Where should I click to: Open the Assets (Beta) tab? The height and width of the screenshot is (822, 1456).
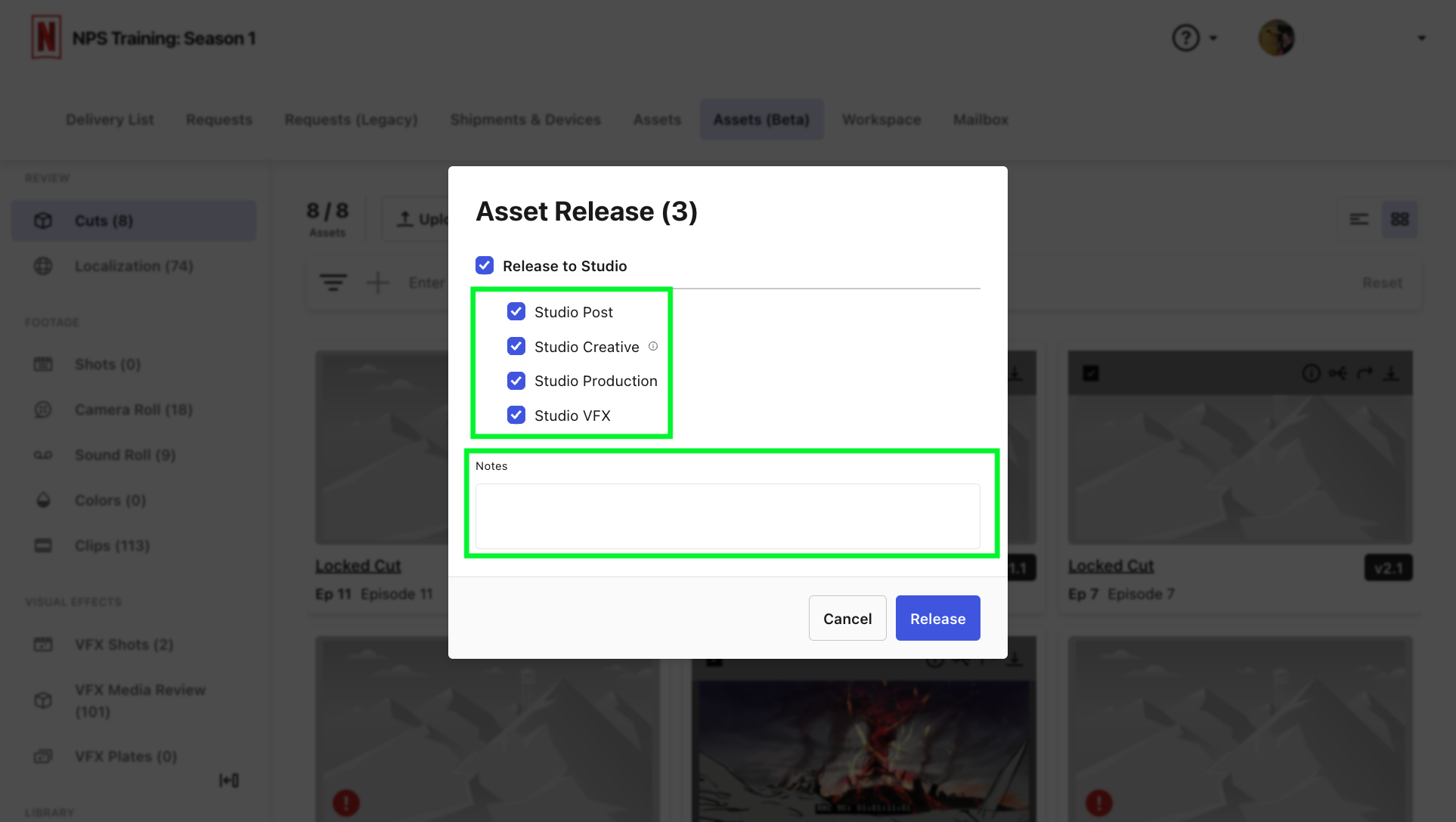[761, 119]
